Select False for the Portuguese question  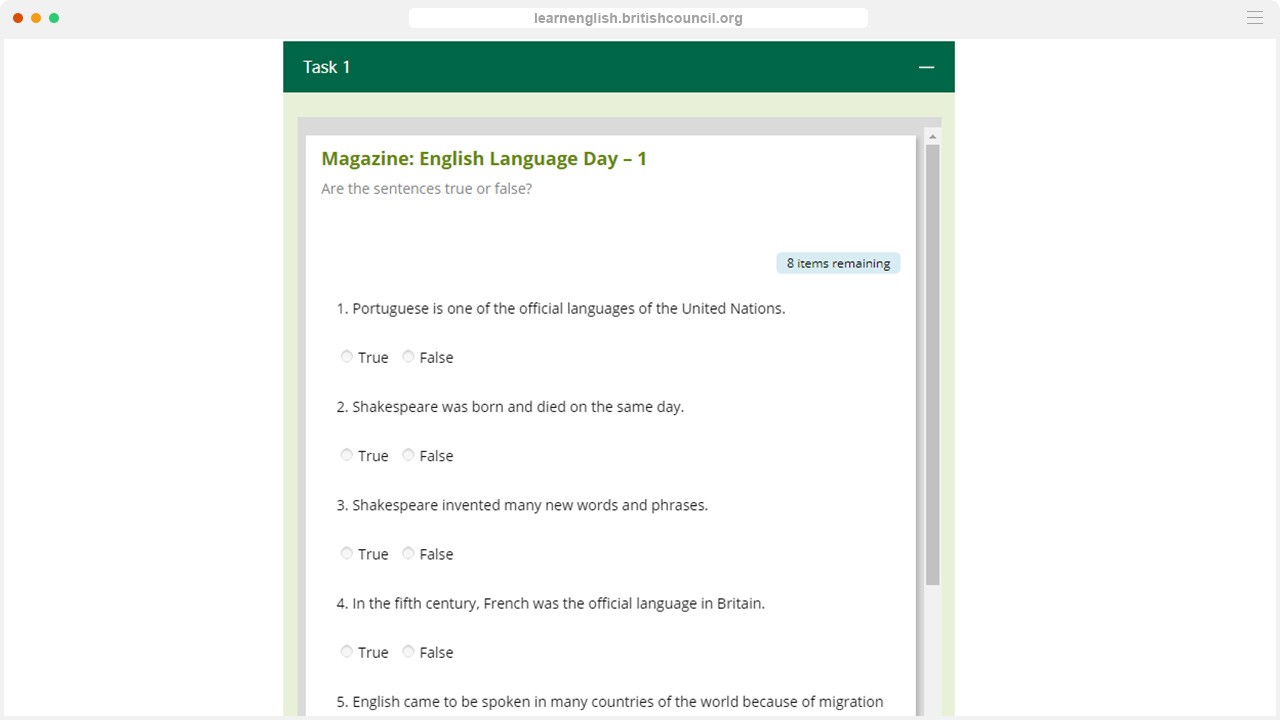click(x=408, y=357)
